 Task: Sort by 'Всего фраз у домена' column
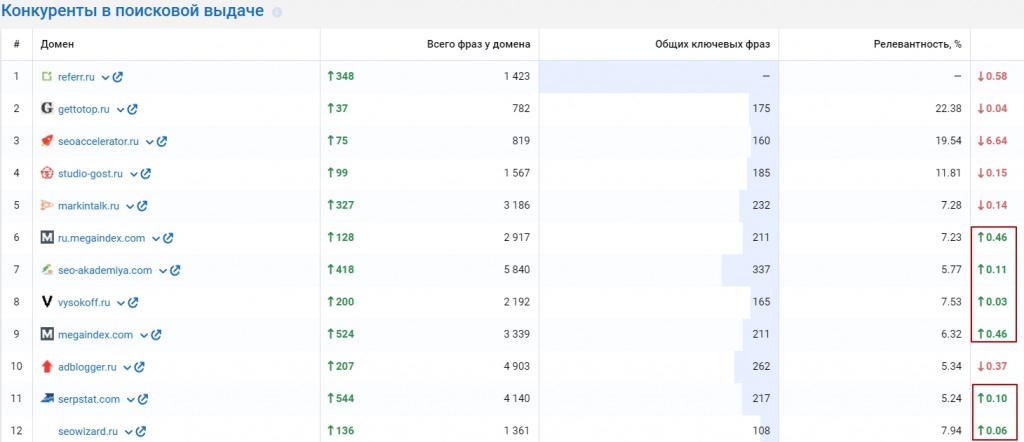[478, 44]
